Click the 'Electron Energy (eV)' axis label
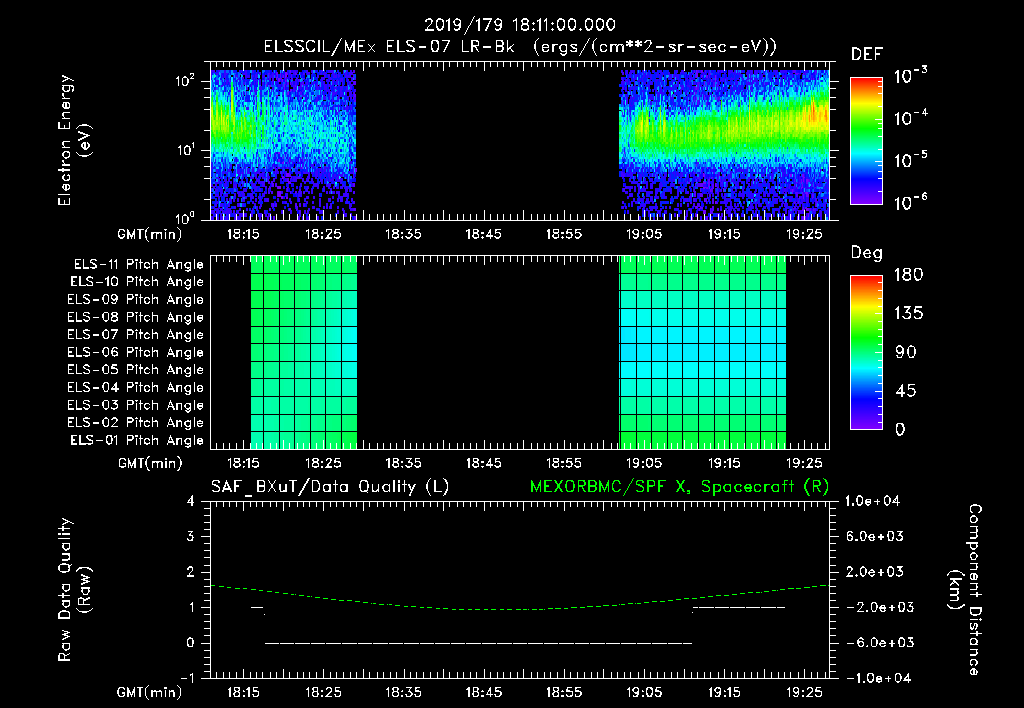This screenshot has width=1024, height=708. (74, 140)
